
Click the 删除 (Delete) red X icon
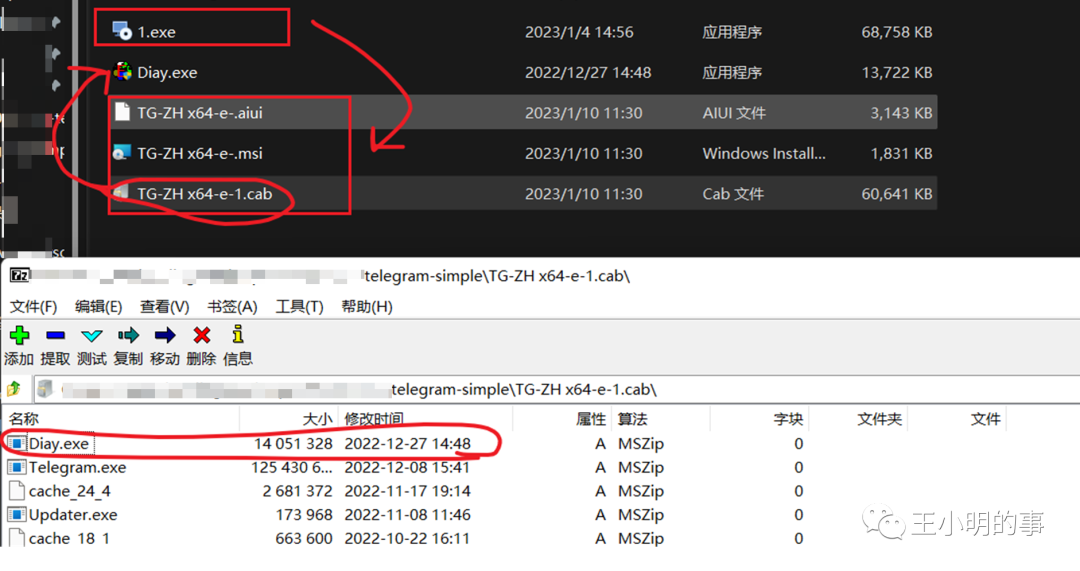click(x=202, y=335)
